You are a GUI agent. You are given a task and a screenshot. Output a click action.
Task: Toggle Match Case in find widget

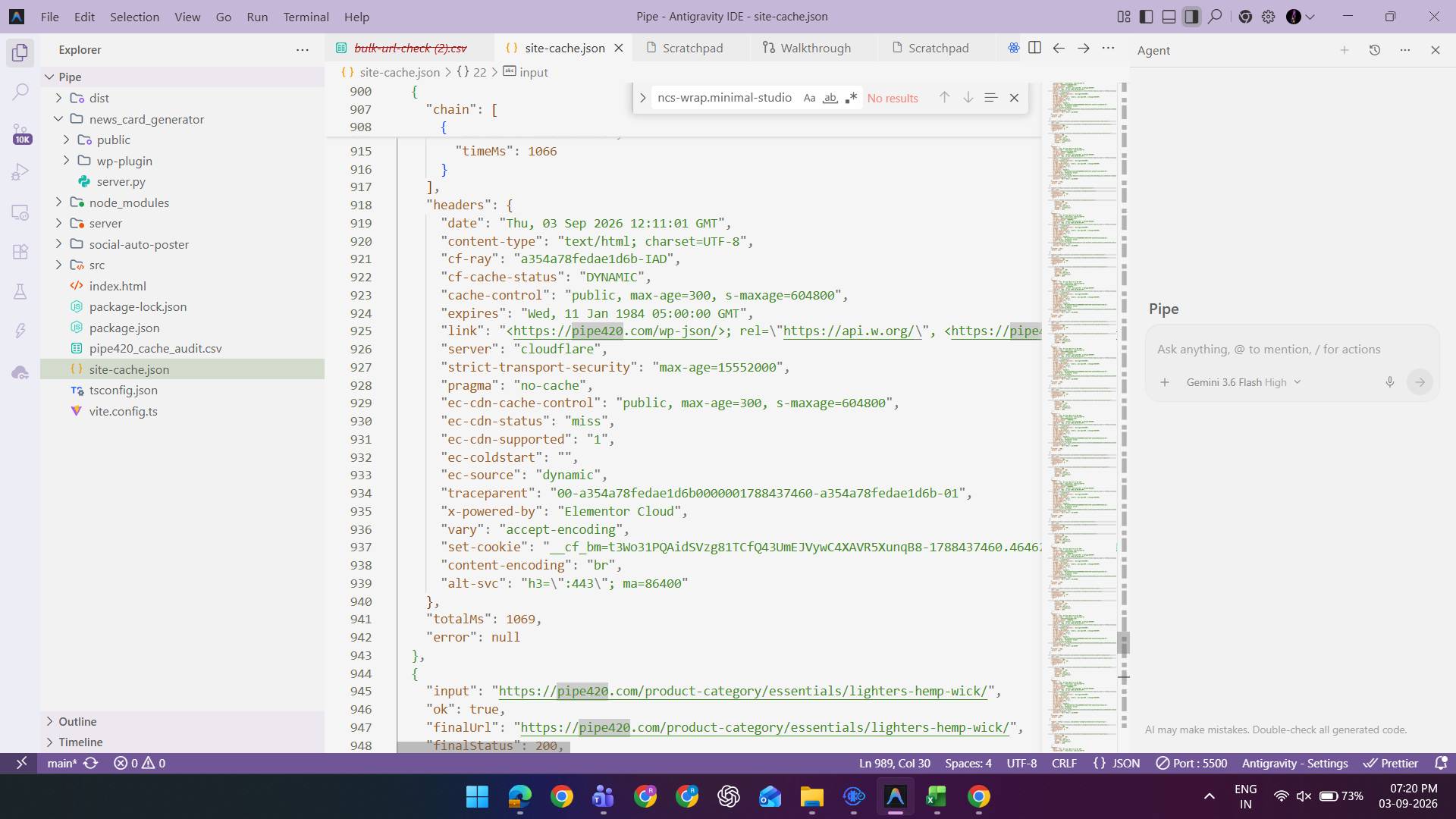(x=809, y=98)
